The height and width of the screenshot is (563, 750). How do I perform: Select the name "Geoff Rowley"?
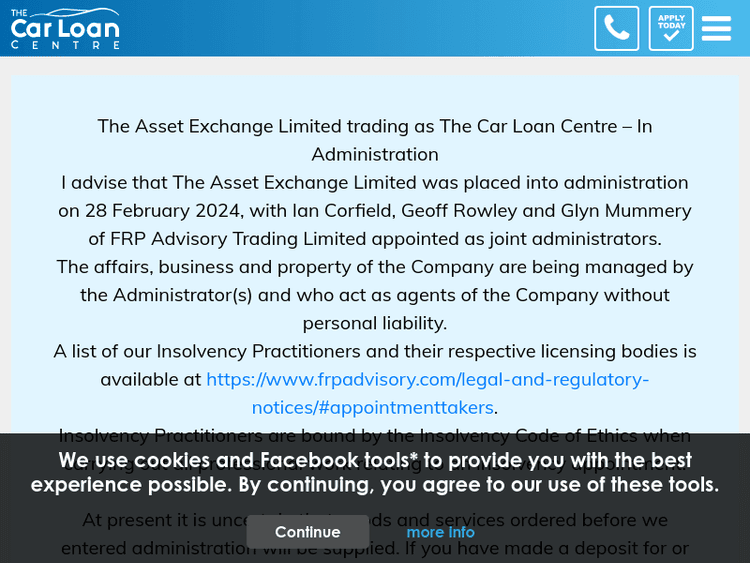[465, 210]
